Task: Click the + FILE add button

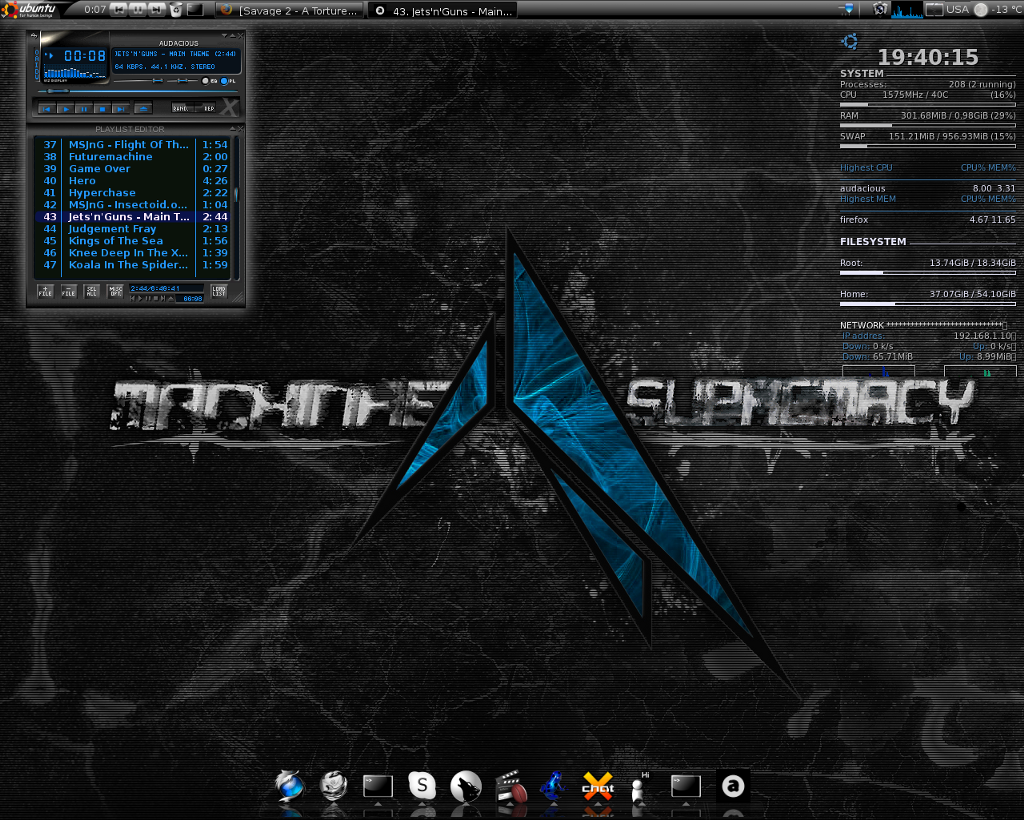Action: (x=45, y=291)
